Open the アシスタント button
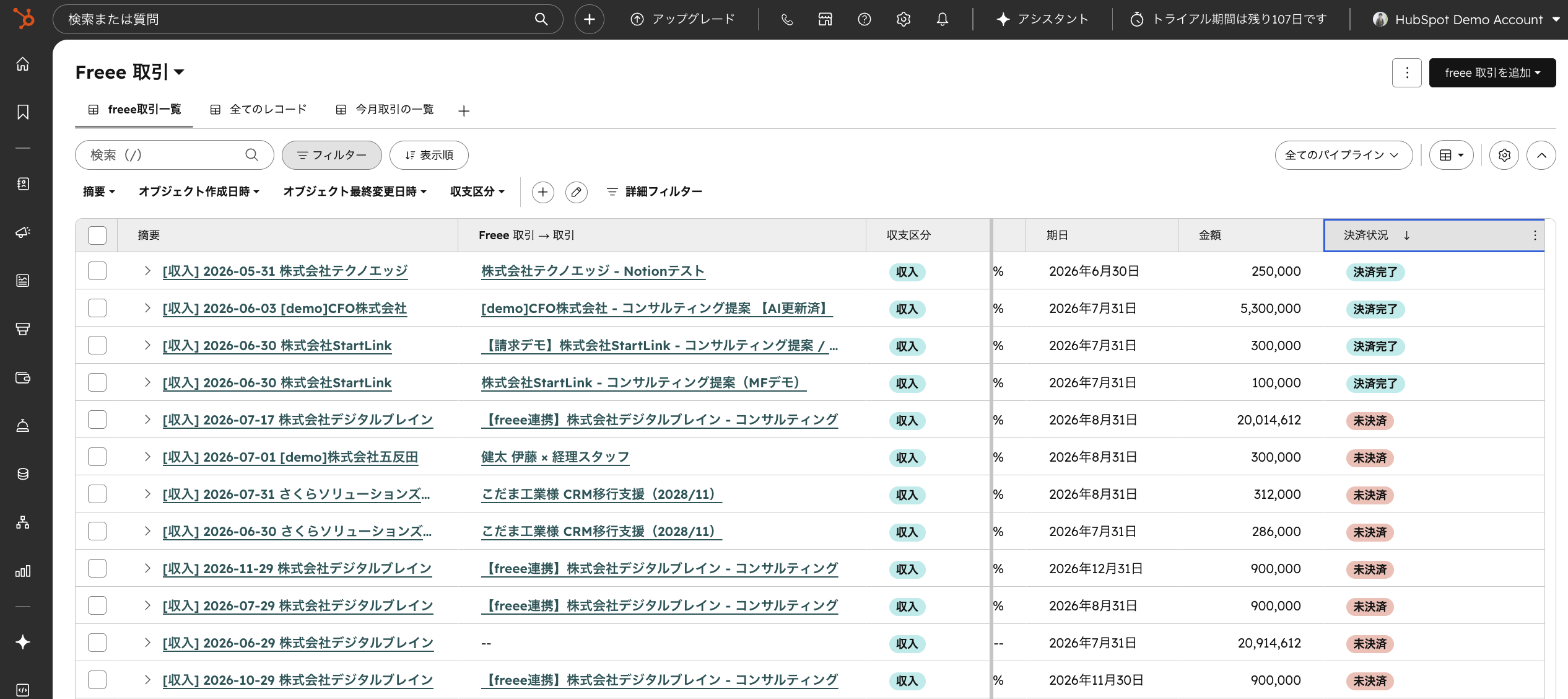 1042,19
